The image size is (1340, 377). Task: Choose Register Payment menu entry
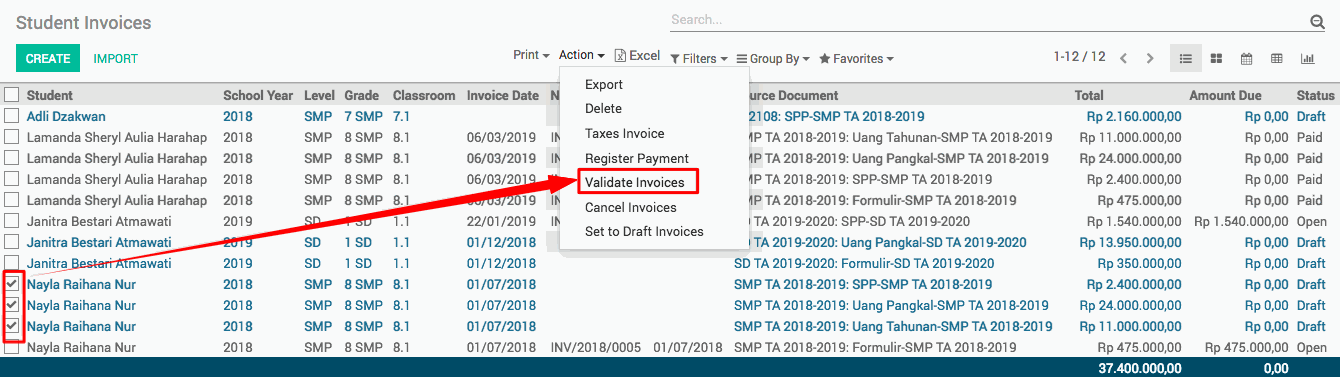pos(637,158)
